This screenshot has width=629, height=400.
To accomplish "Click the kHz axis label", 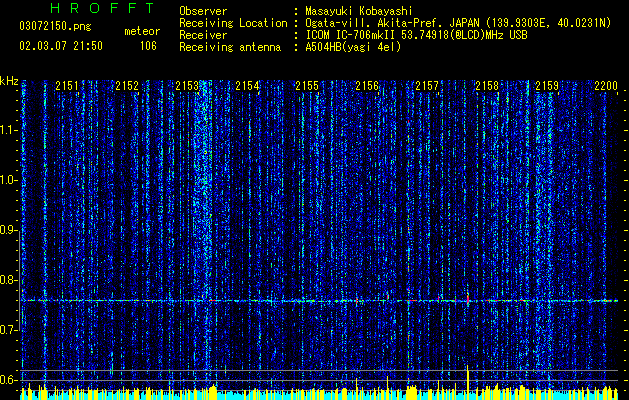I will coord(9,81).
